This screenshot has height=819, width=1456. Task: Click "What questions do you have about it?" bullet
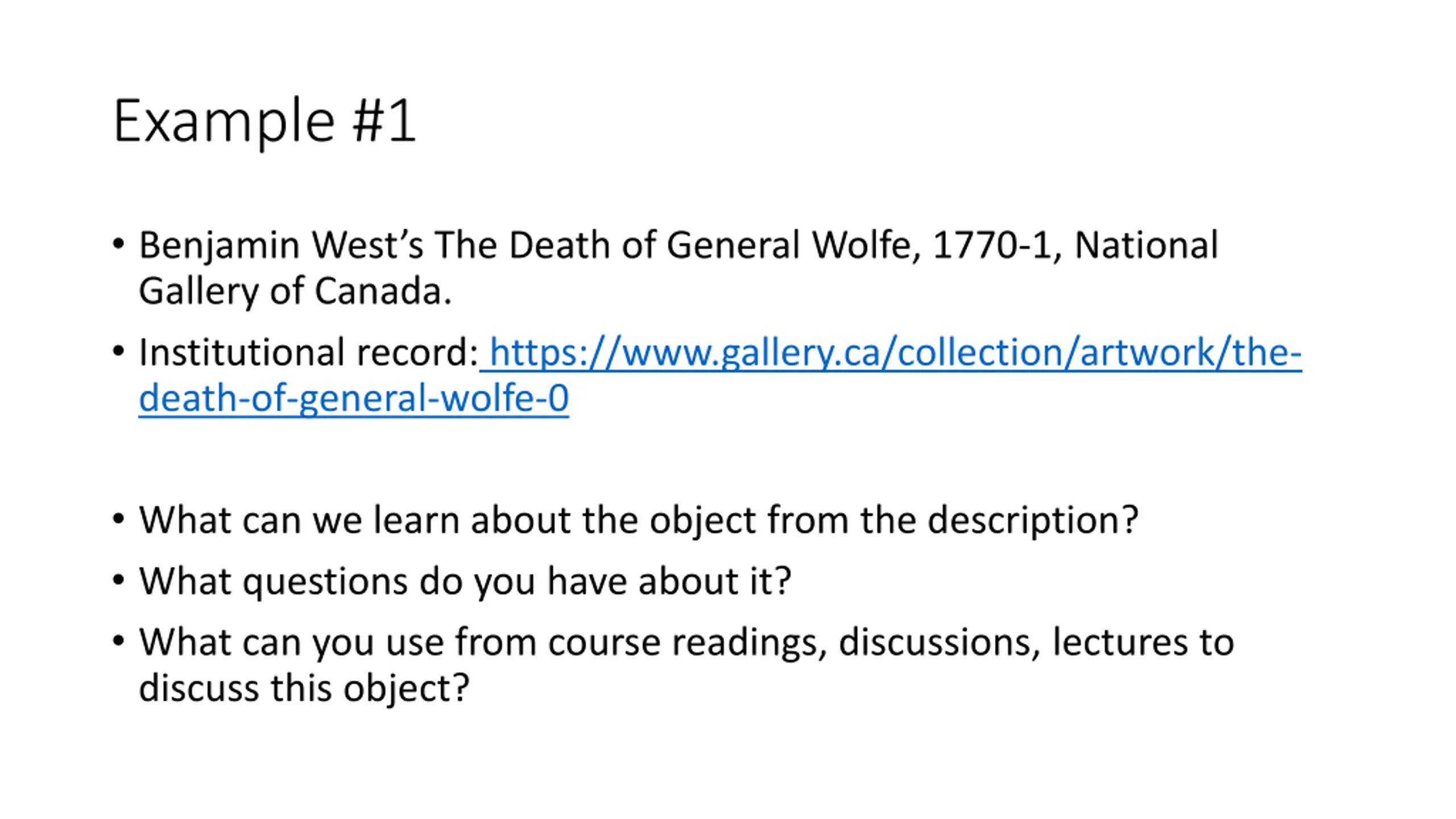[x=465, y=582]
